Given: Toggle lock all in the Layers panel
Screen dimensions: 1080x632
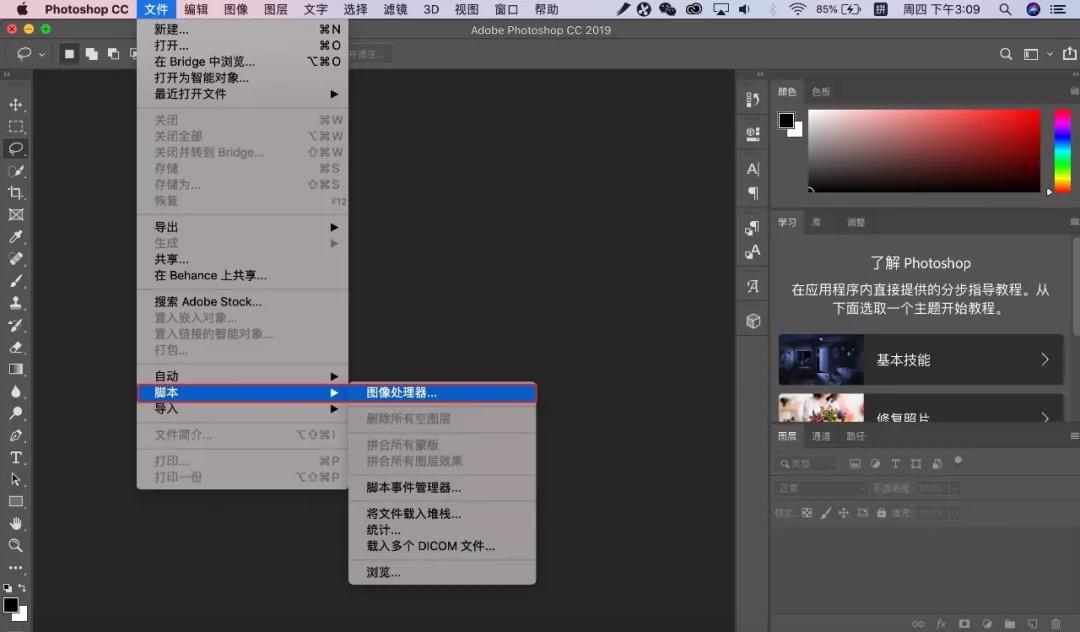Looking at the screenshot, I should click(880, 514).
